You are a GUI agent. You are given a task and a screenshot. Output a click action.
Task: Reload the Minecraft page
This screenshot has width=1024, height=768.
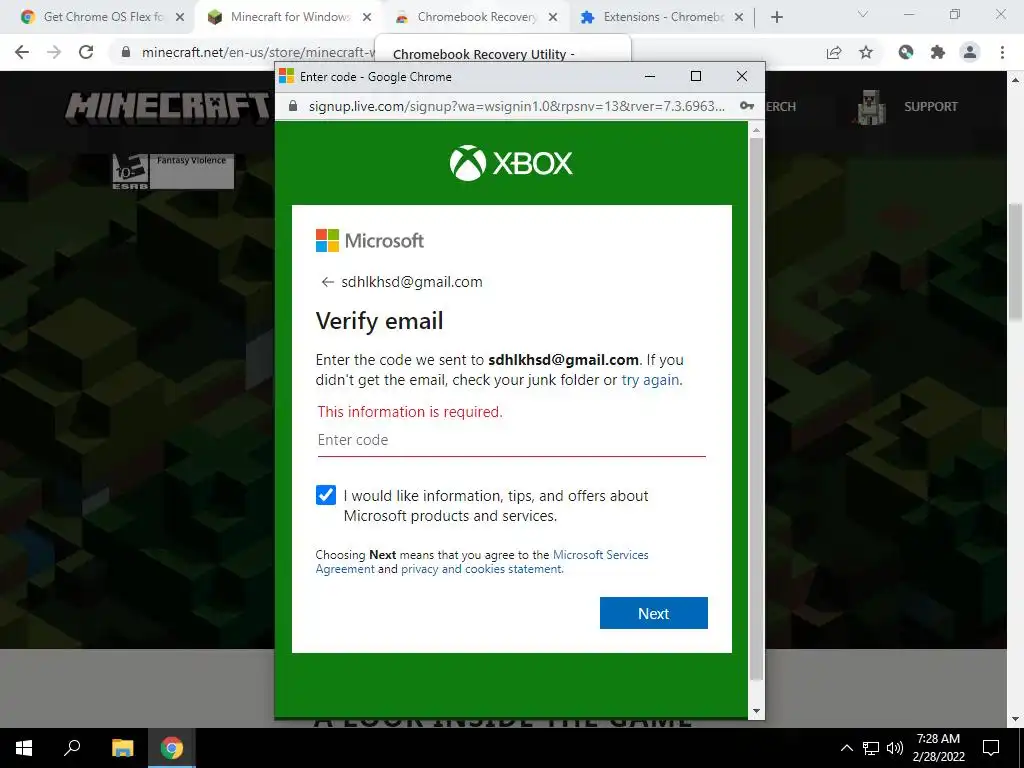(x=86, y=52)
